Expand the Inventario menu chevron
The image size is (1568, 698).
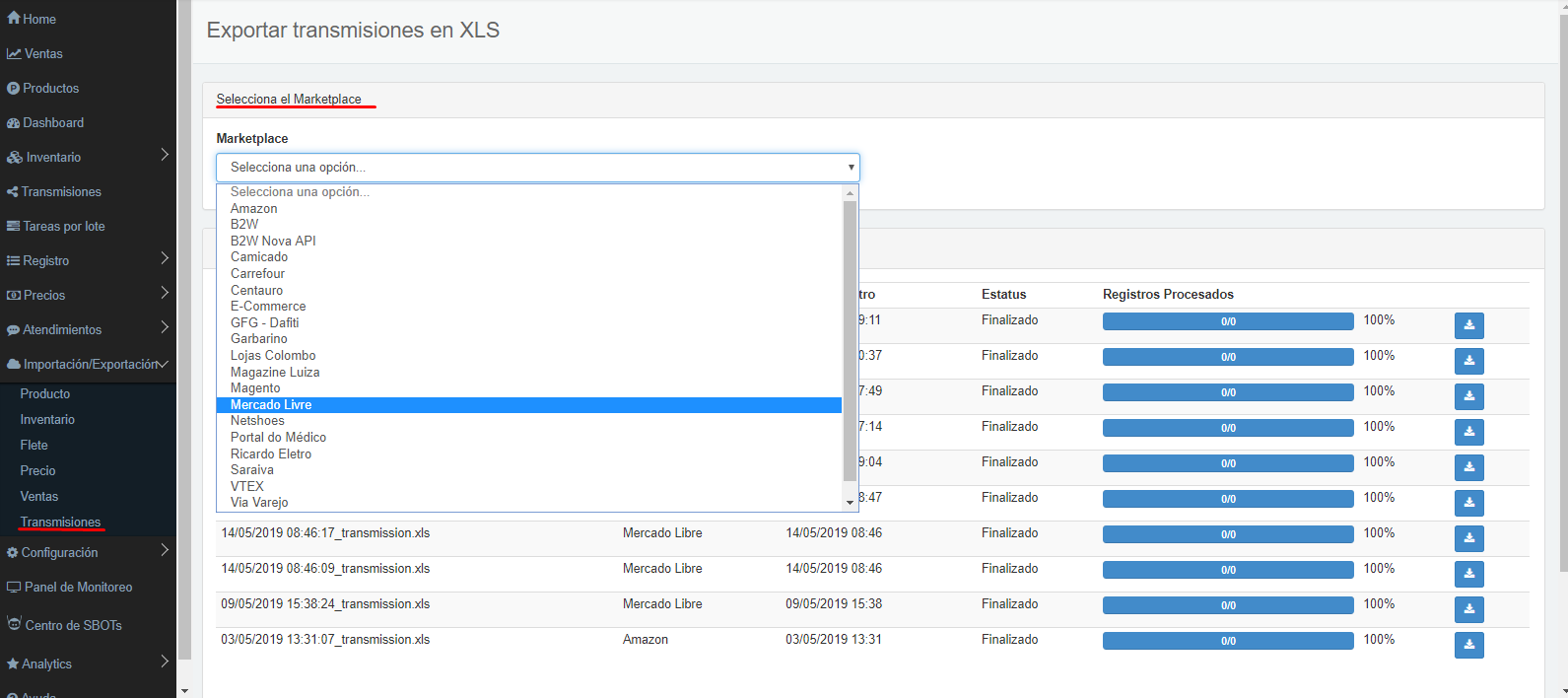click(164, 155)
